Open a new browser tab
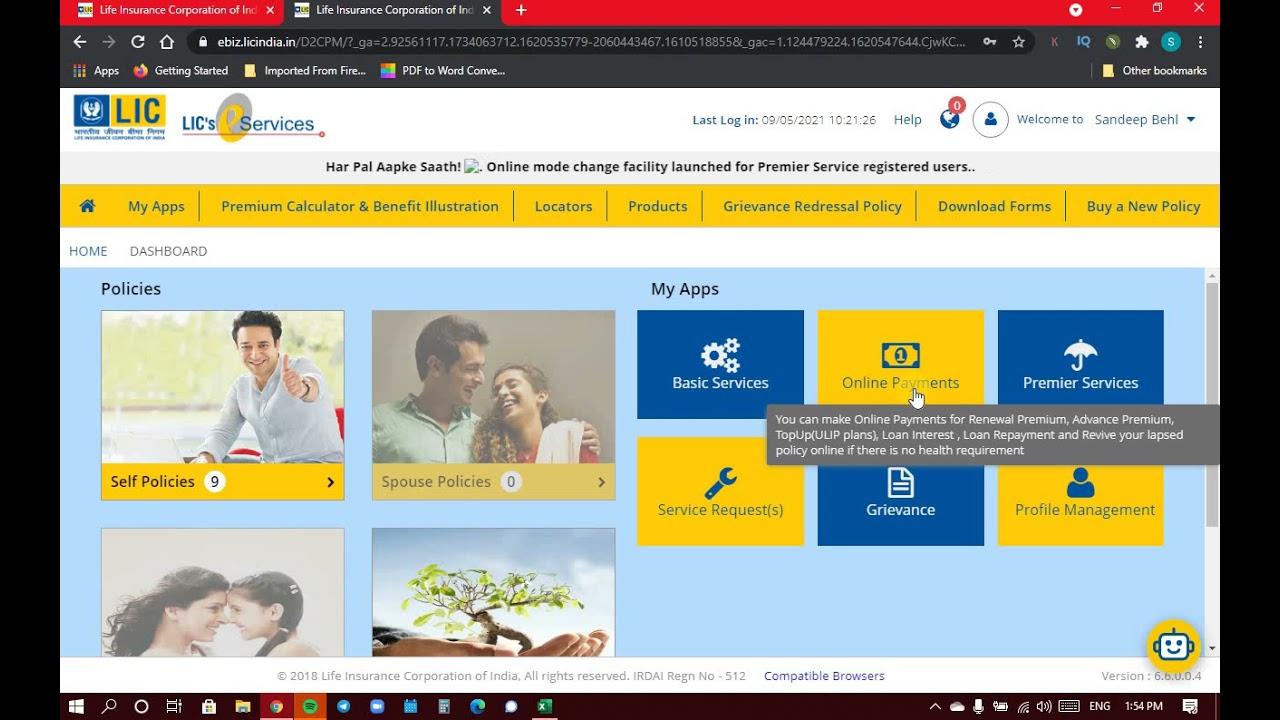This screenshot has height=720, width=1280. click(520, 10)
